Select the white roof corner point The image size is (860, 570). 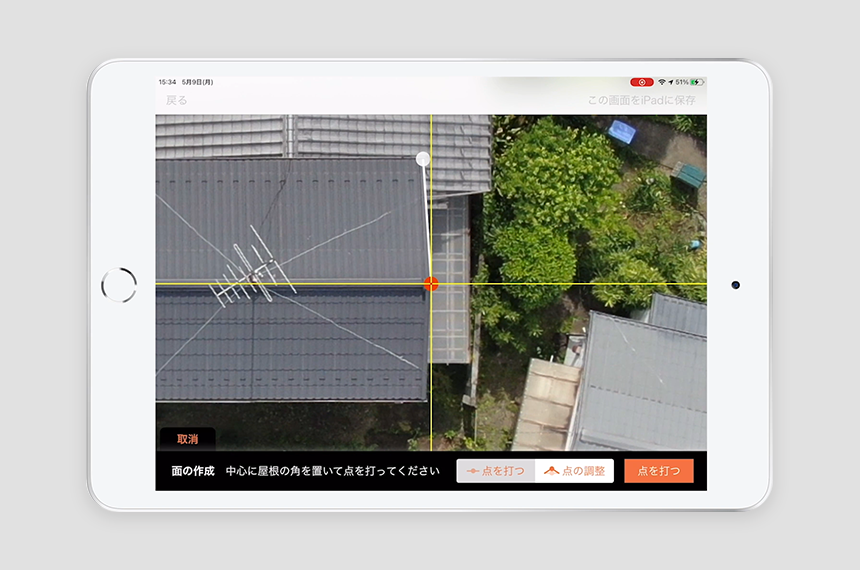[423, 159]
